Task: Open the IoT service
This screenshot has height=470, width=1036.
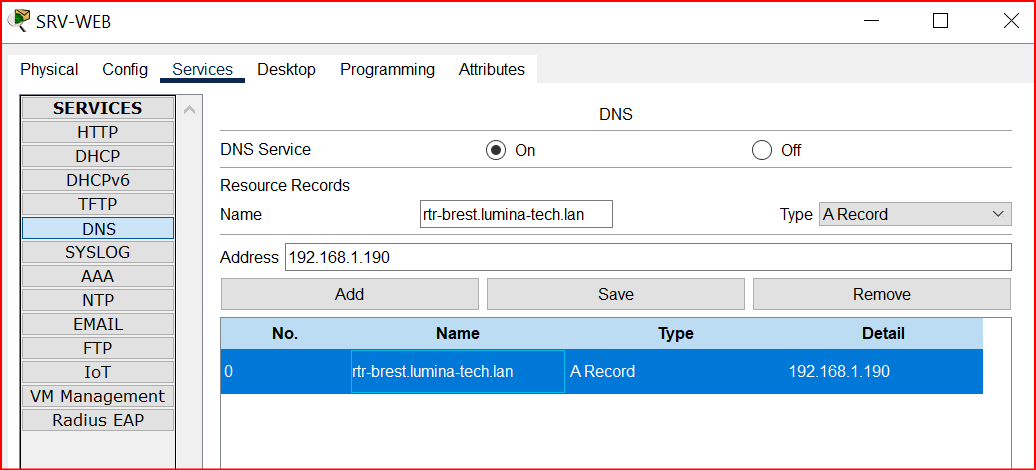Action: [98, 372]
